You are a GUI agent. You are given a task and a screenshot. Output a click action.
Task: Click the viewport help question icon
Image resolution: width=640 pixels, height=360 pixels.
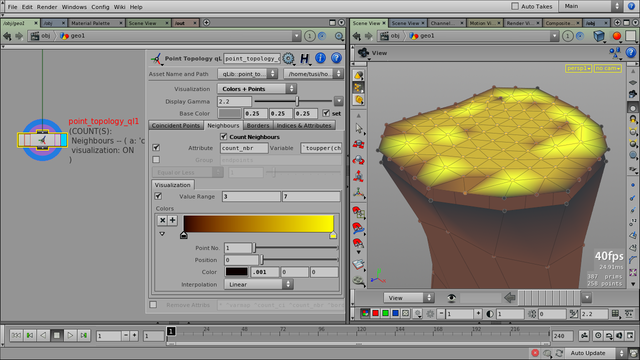(x=631, y=52)
